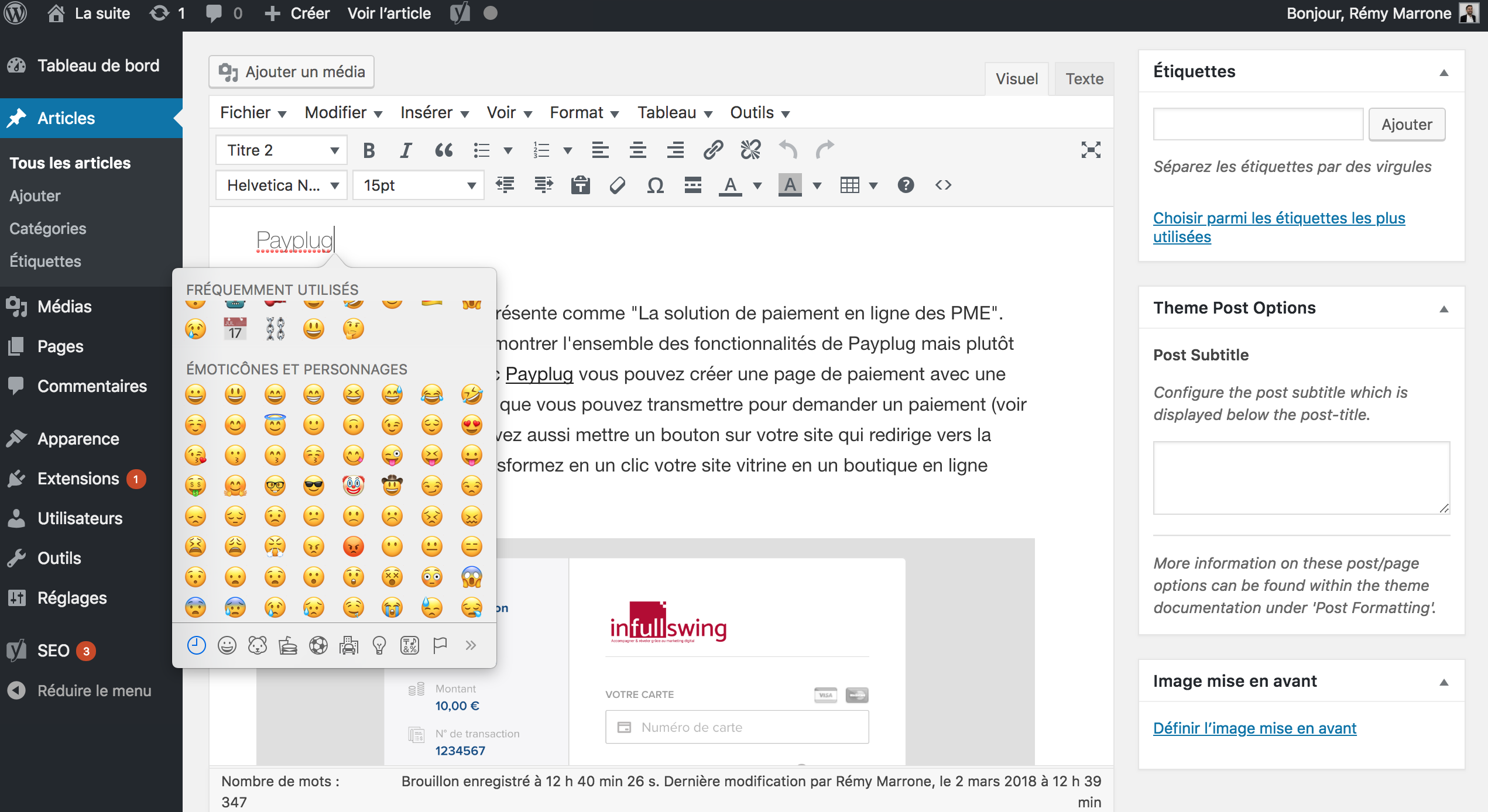Image resolution: width=1488 pixels, height=812 pixels.
Task: Click Définir l'image mise en avant link
Action: [x=1254, y=728]
